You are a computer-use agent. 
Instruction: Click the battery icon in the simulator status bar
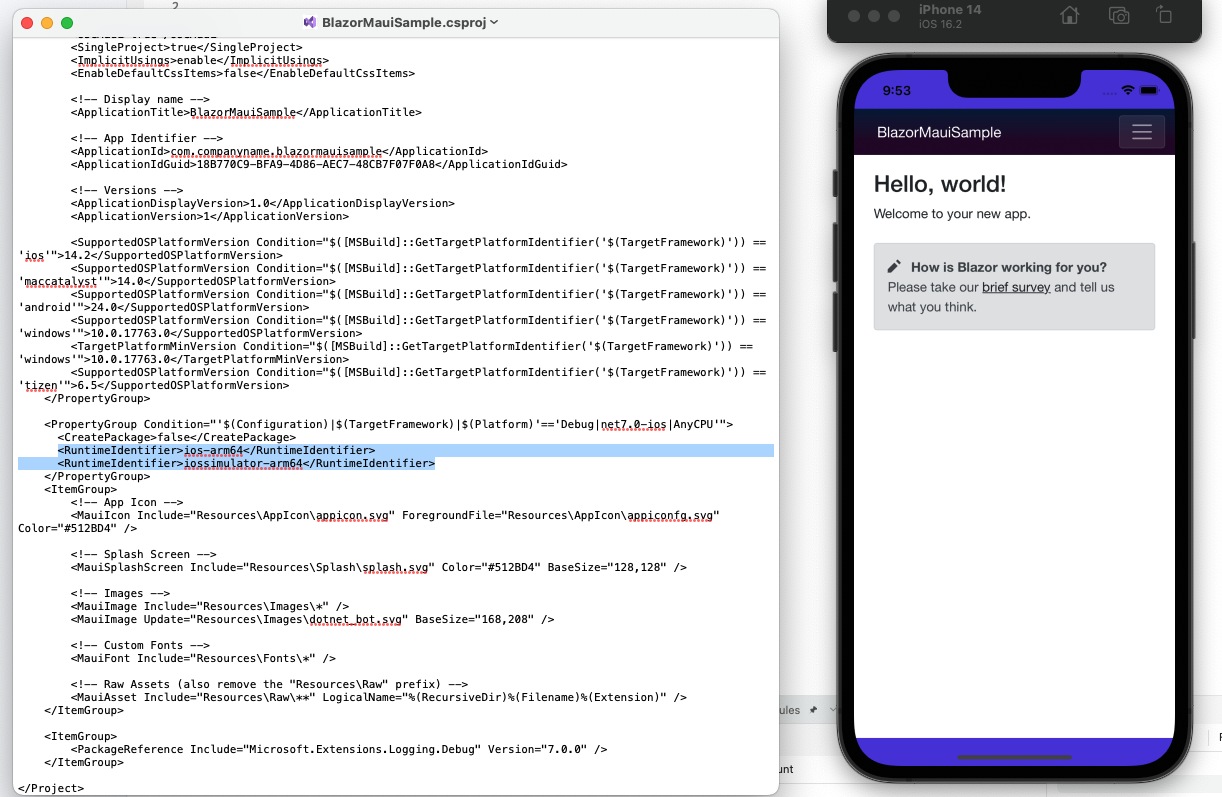point(1149,90)
